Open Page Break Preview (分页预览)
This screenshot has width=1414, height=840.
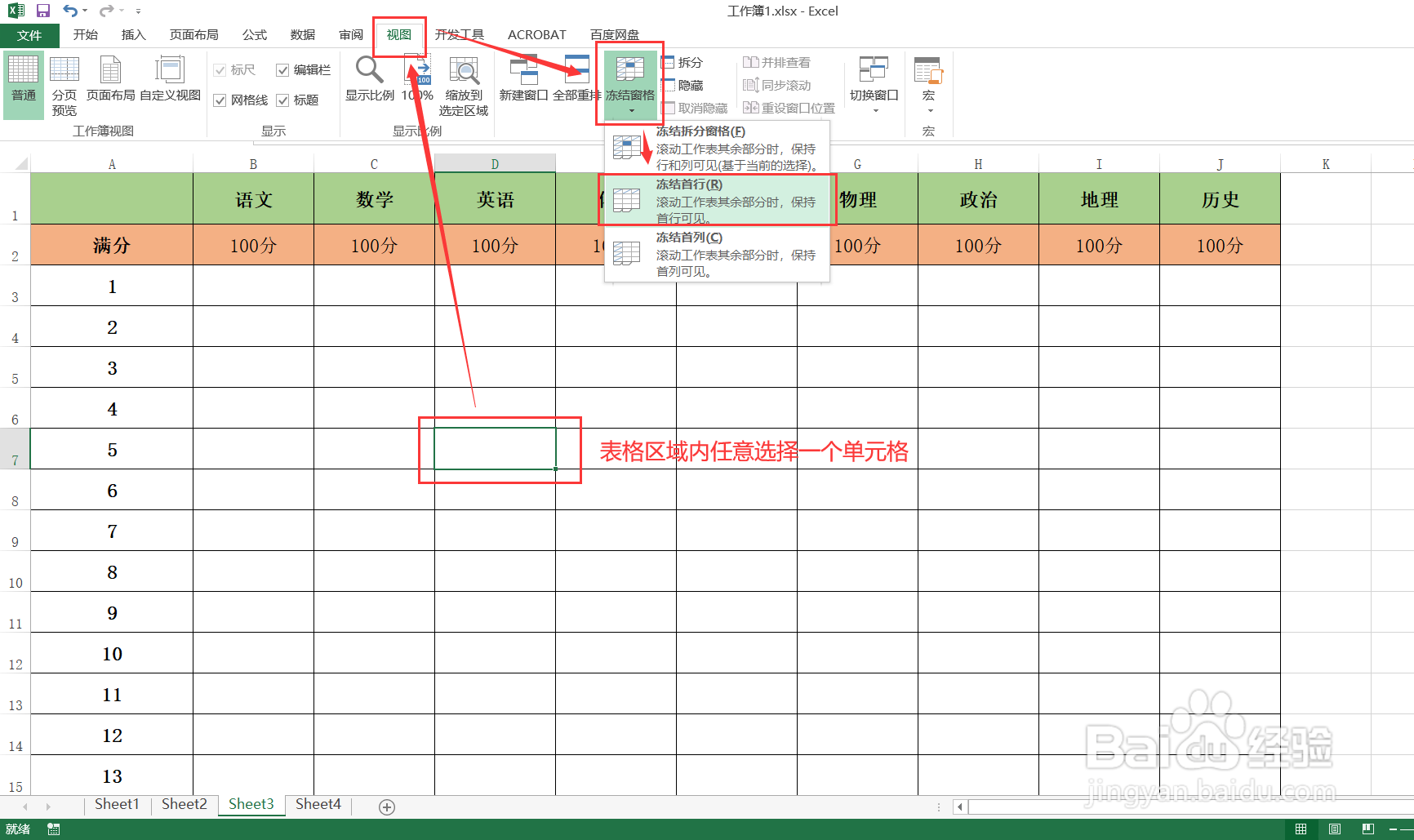pyautogui.click(x=64, y=86)
